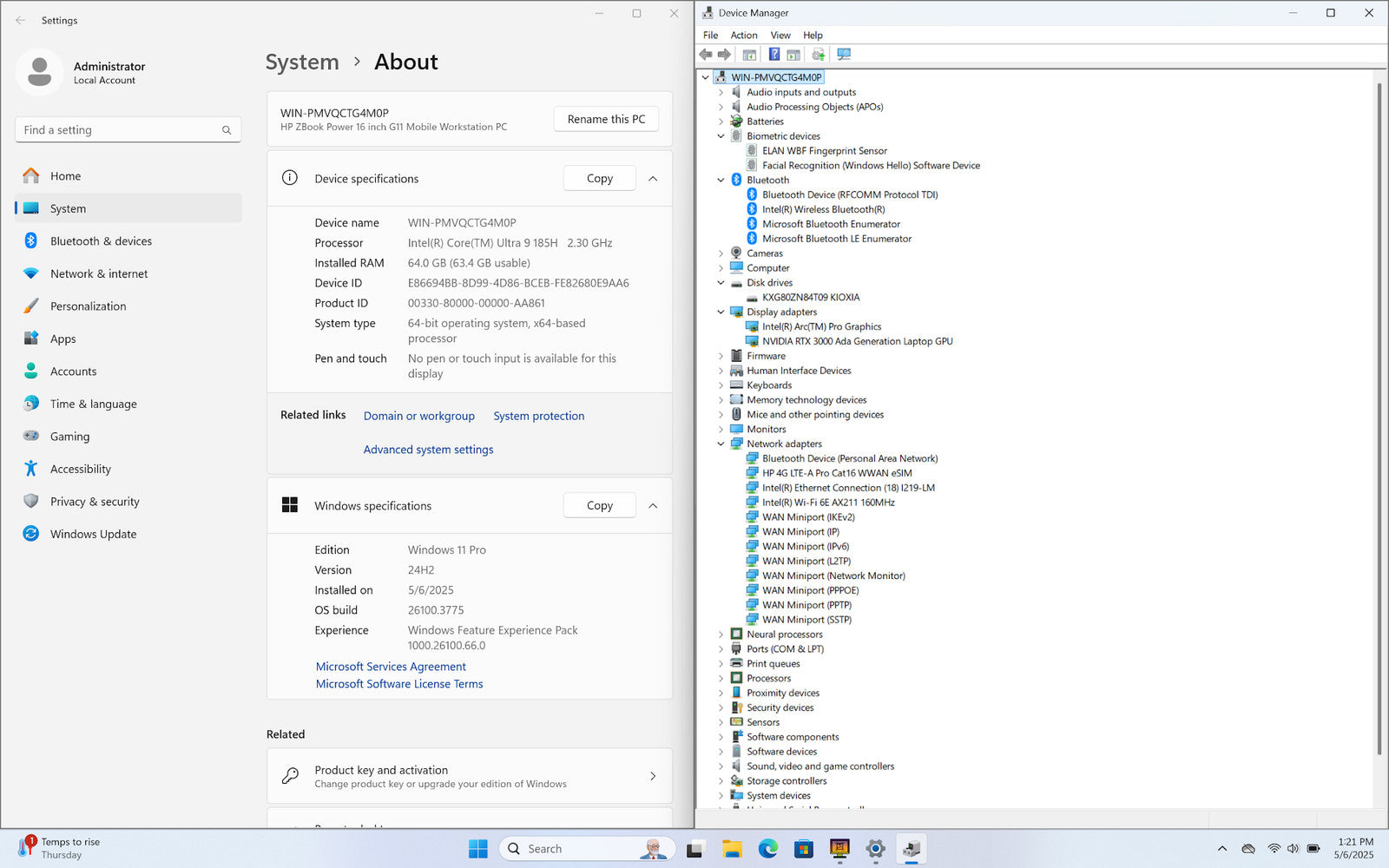Click the Find a setting search box

[x=128, y=130]
